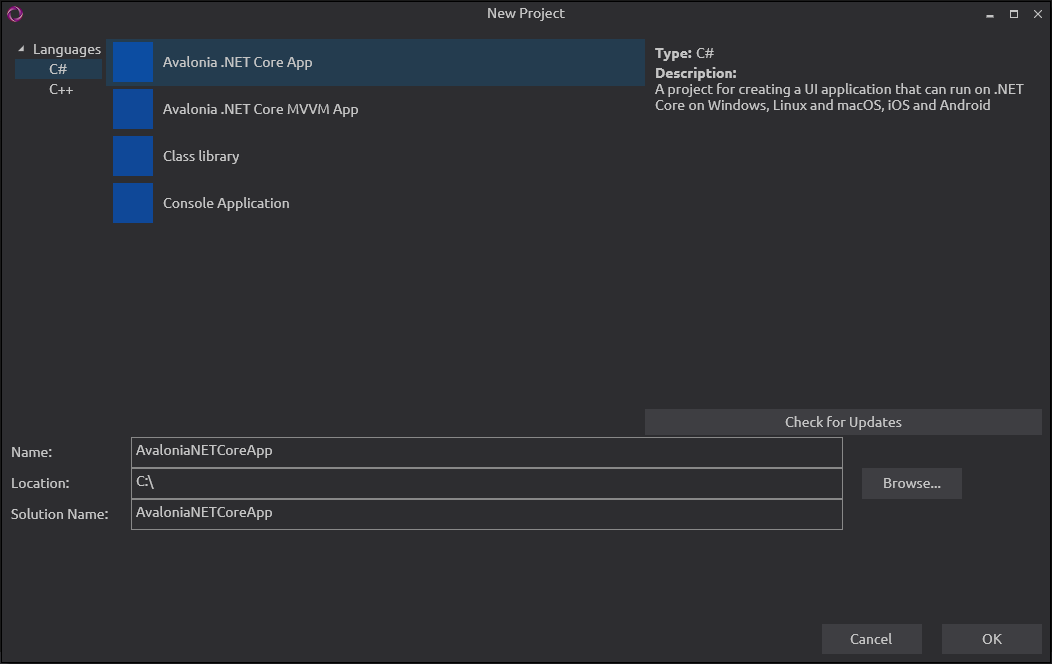The height and width of the screenshot is (664, 1052).
Task: Confirm project creation with OK
Action: point(991,639)
